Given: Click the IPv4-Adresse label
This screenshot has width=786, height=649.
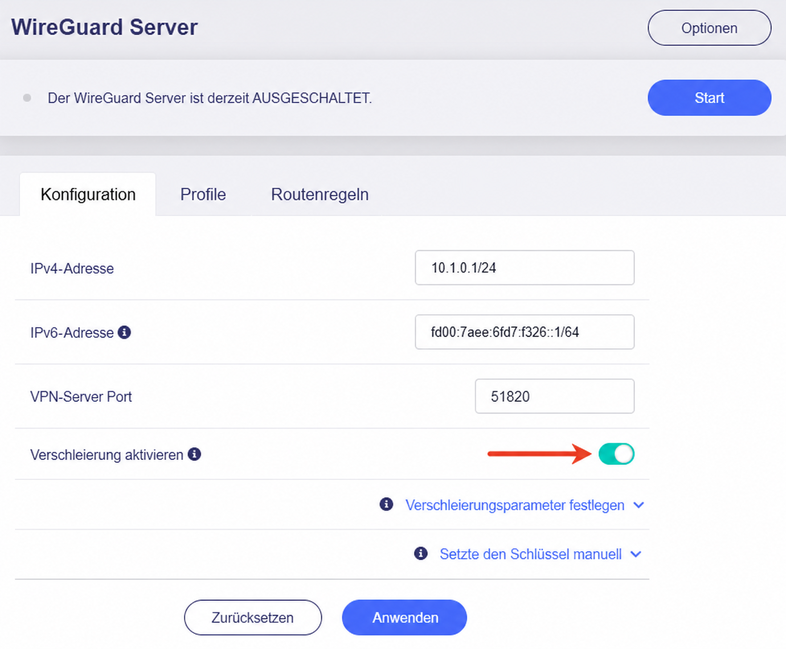Looking at the screenshot, I should click(x=72, y=269).
